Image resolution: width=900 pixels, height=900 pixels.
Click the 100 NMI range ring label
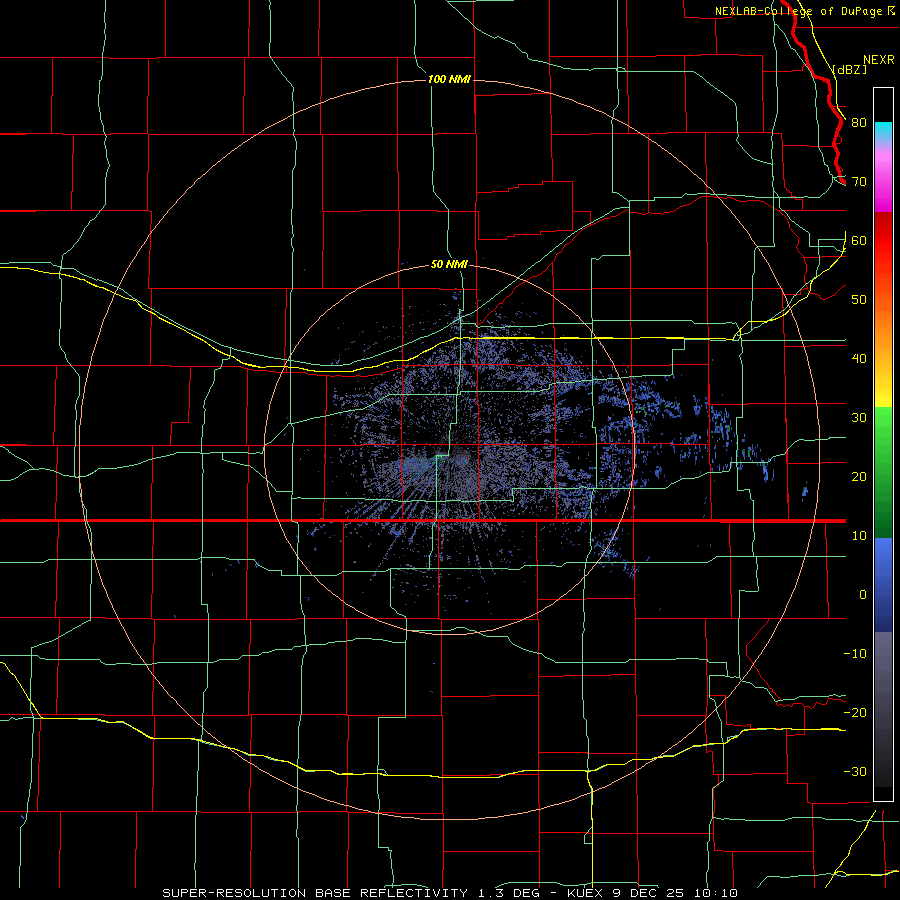[x=449, y=79]
